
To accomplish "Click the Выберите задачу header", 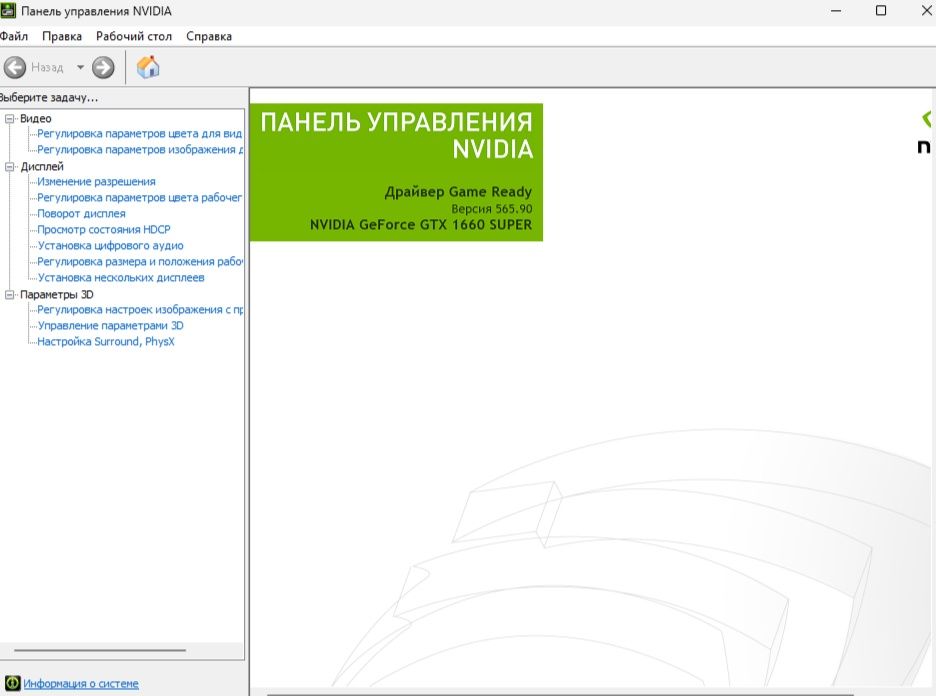I will point(49,97).
